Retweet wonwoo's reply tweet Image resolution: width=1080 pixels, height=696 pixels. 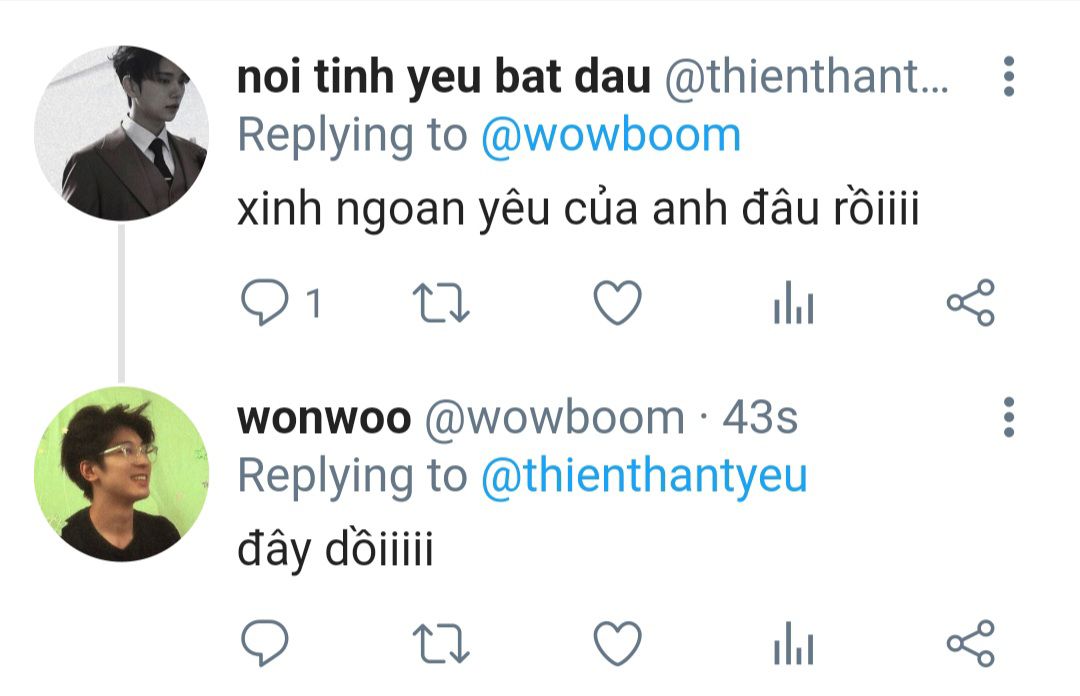[441, 644]
